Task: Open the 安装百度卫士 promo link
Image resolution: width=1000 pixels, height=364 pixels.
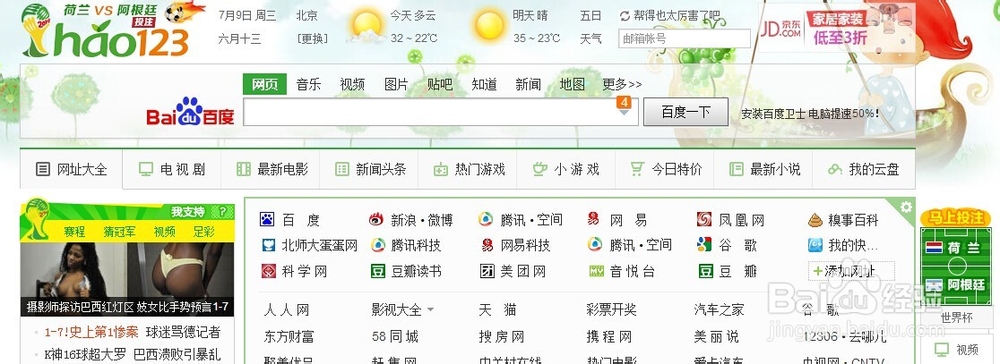Action: coord(809,113)
